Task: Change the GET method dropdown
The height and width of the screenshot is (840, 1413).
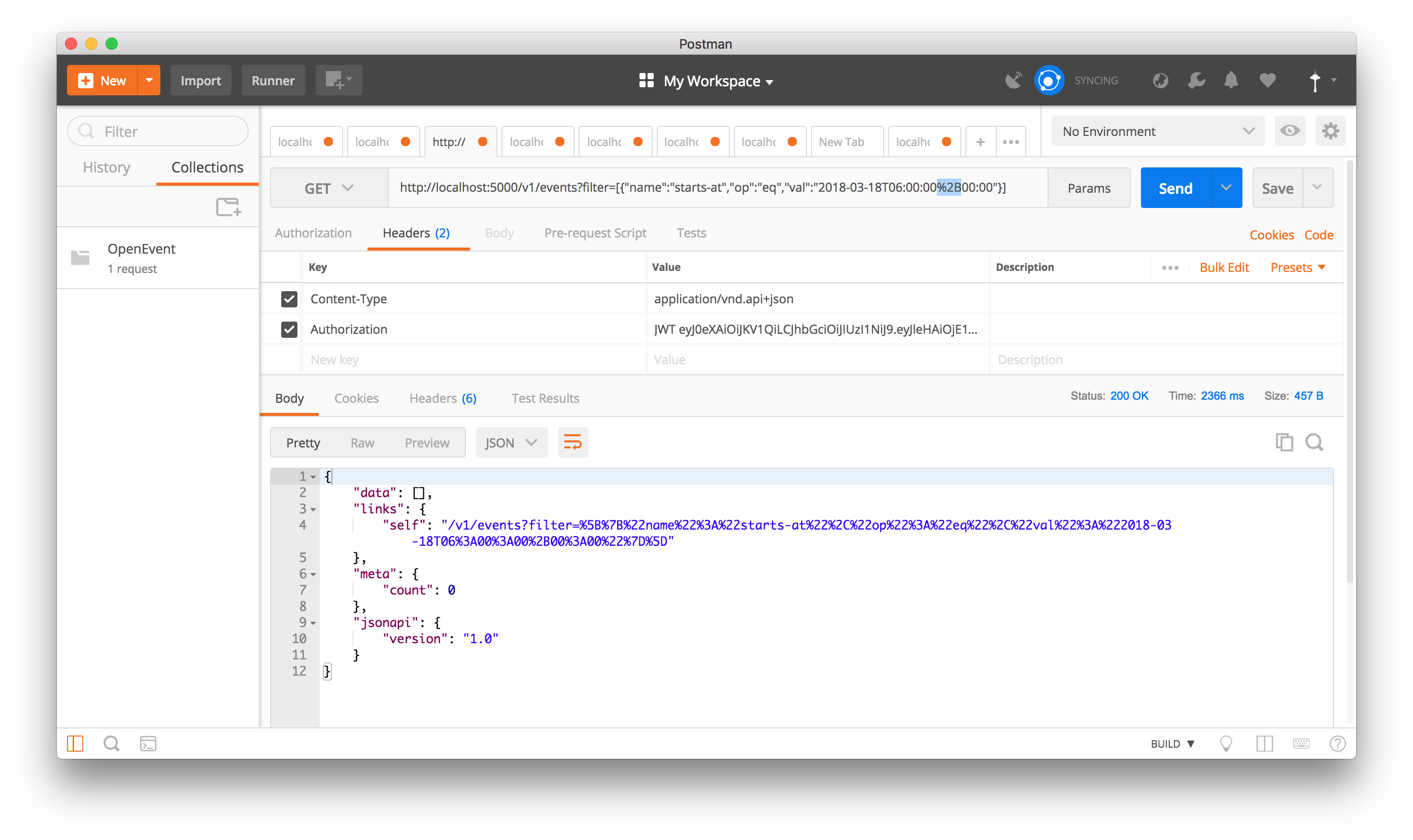Action: (x=329, y=188)
